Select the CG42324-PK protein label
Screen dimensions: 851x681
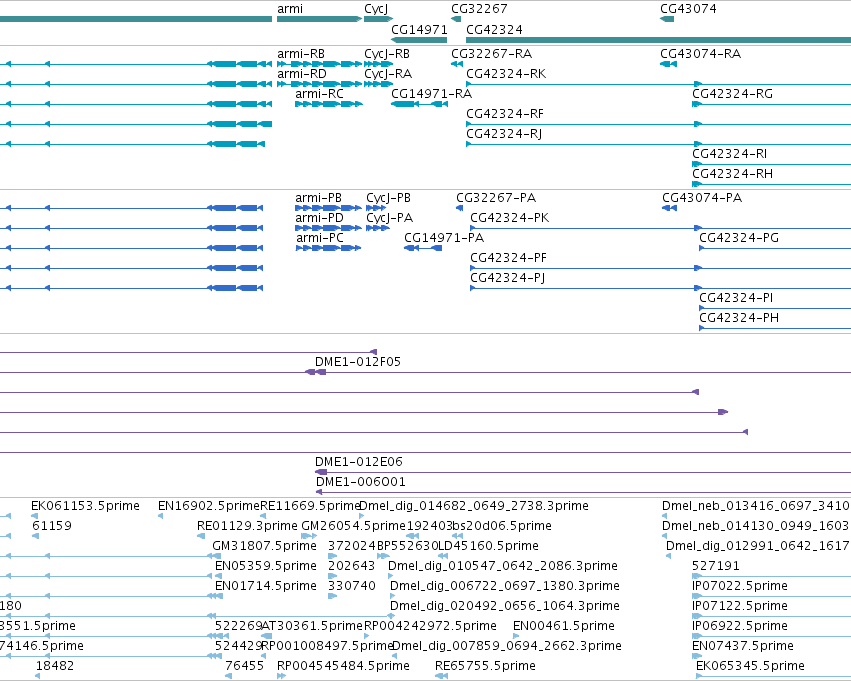pos(510,218)
